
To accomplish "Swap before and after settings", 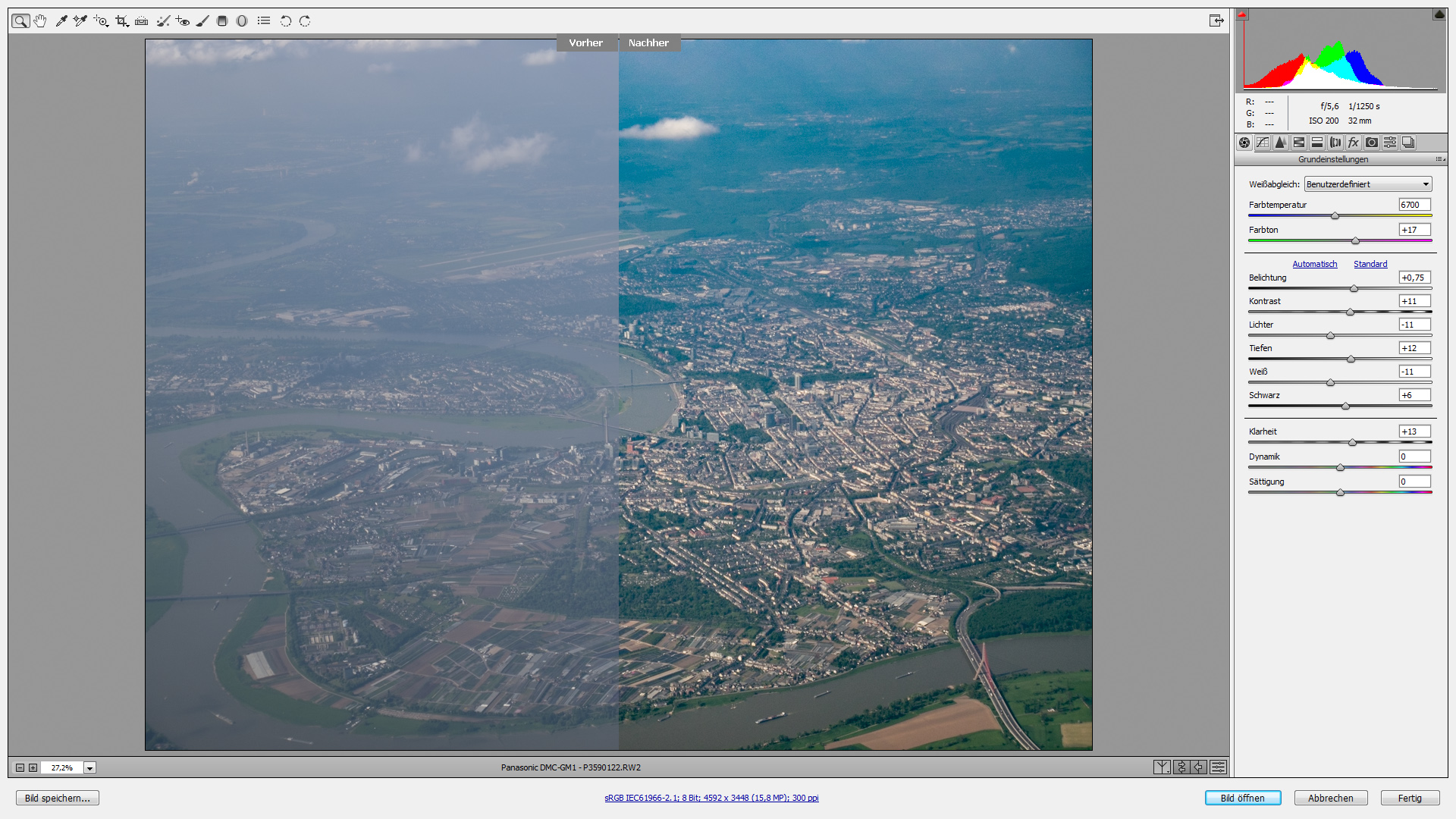I will click(x=1181, y=767).
